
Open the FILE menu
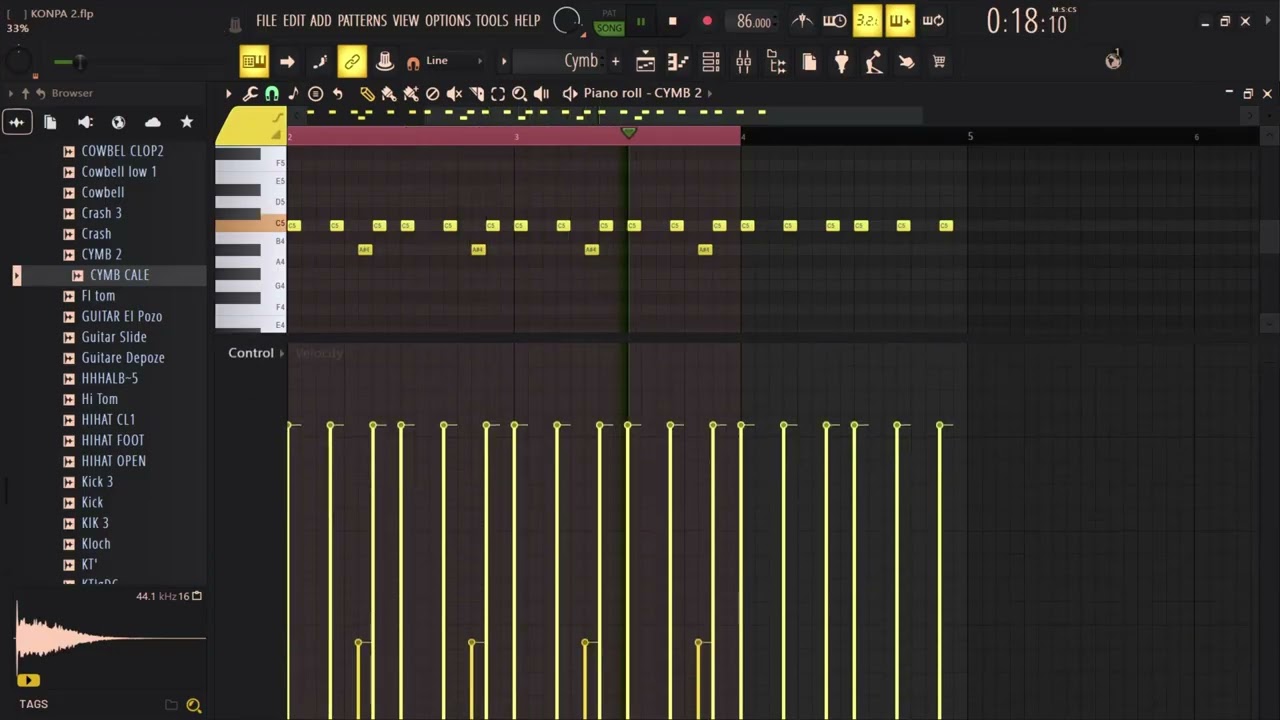266,21
